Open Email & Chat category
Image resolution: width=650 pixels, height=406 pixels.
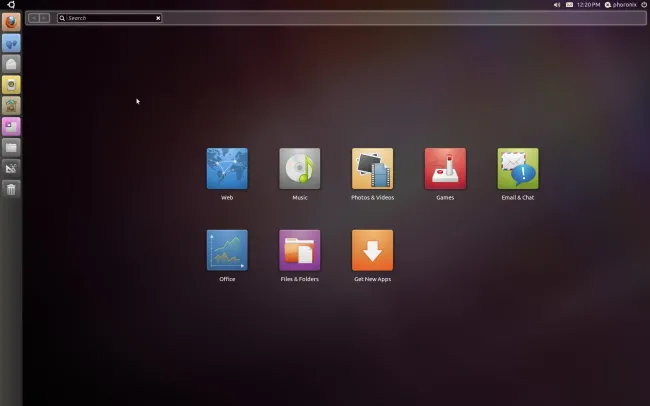518,169
